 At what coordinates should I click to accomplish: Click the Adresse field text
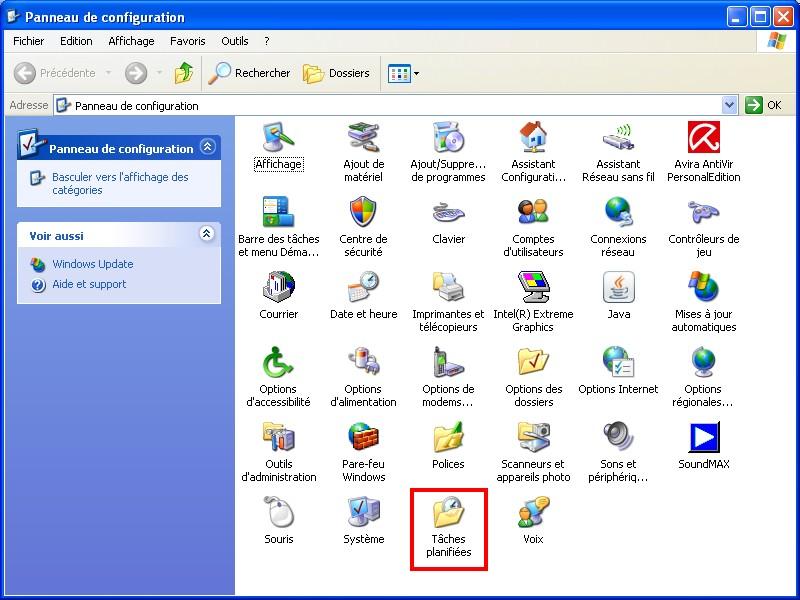click(137, 106)
